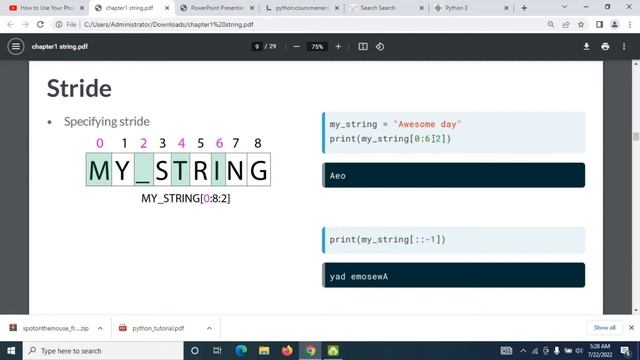Screen dimensions: 640x360
Task: Zoom in with the plus button
Action: coord(338,47)
